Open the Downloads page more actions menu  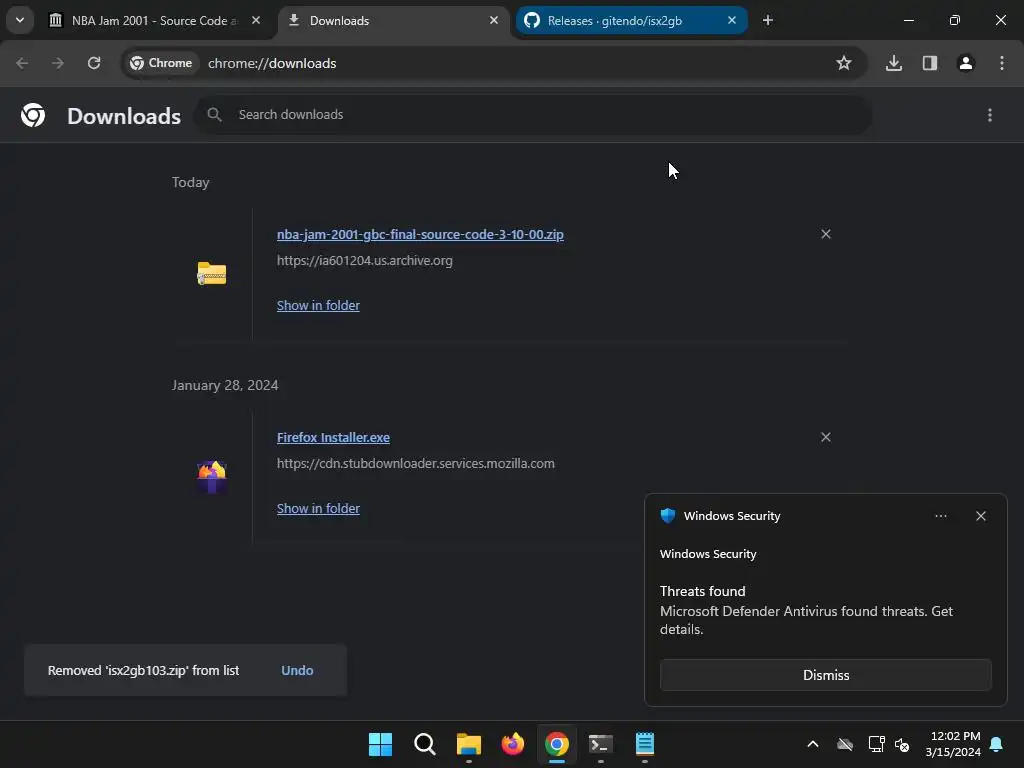point(990,115)
